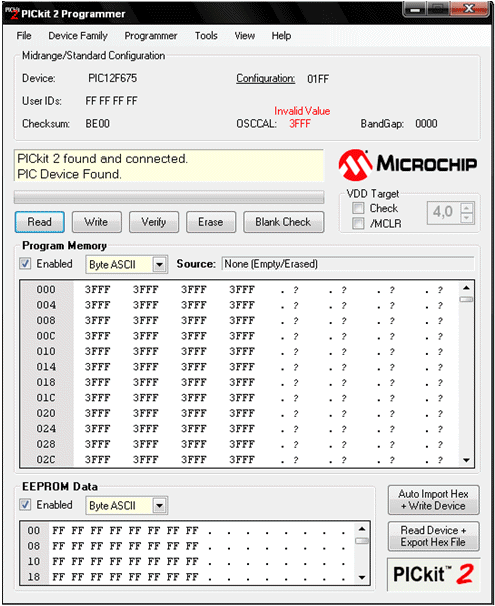Image resolution: width=495 pixels, height=606 pixels.
Task: Click the underlined Configuration link
Action: [x=265, y=78]
